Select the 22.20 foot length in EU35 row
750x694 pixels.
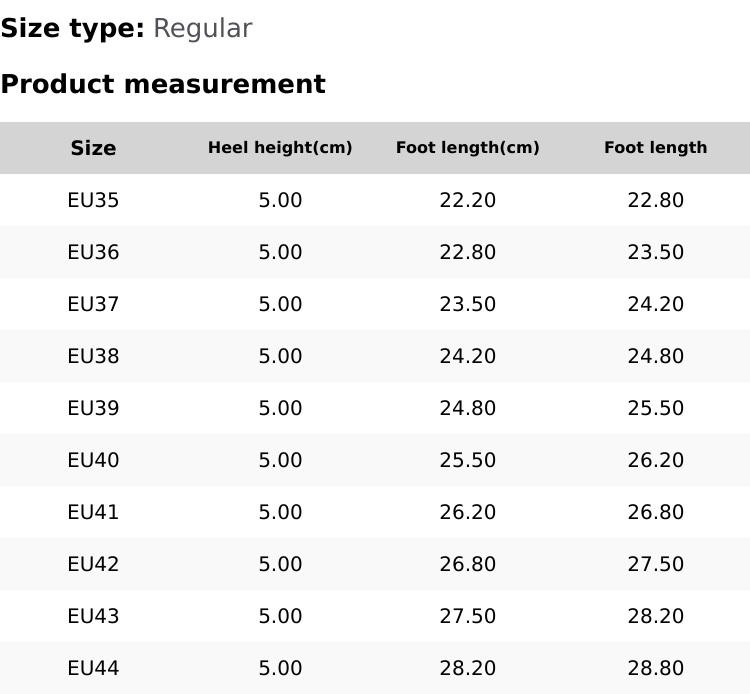467,200
